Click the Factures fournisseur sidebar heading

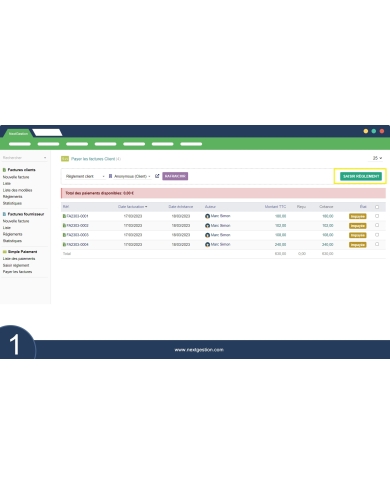(x=26, y=214)
